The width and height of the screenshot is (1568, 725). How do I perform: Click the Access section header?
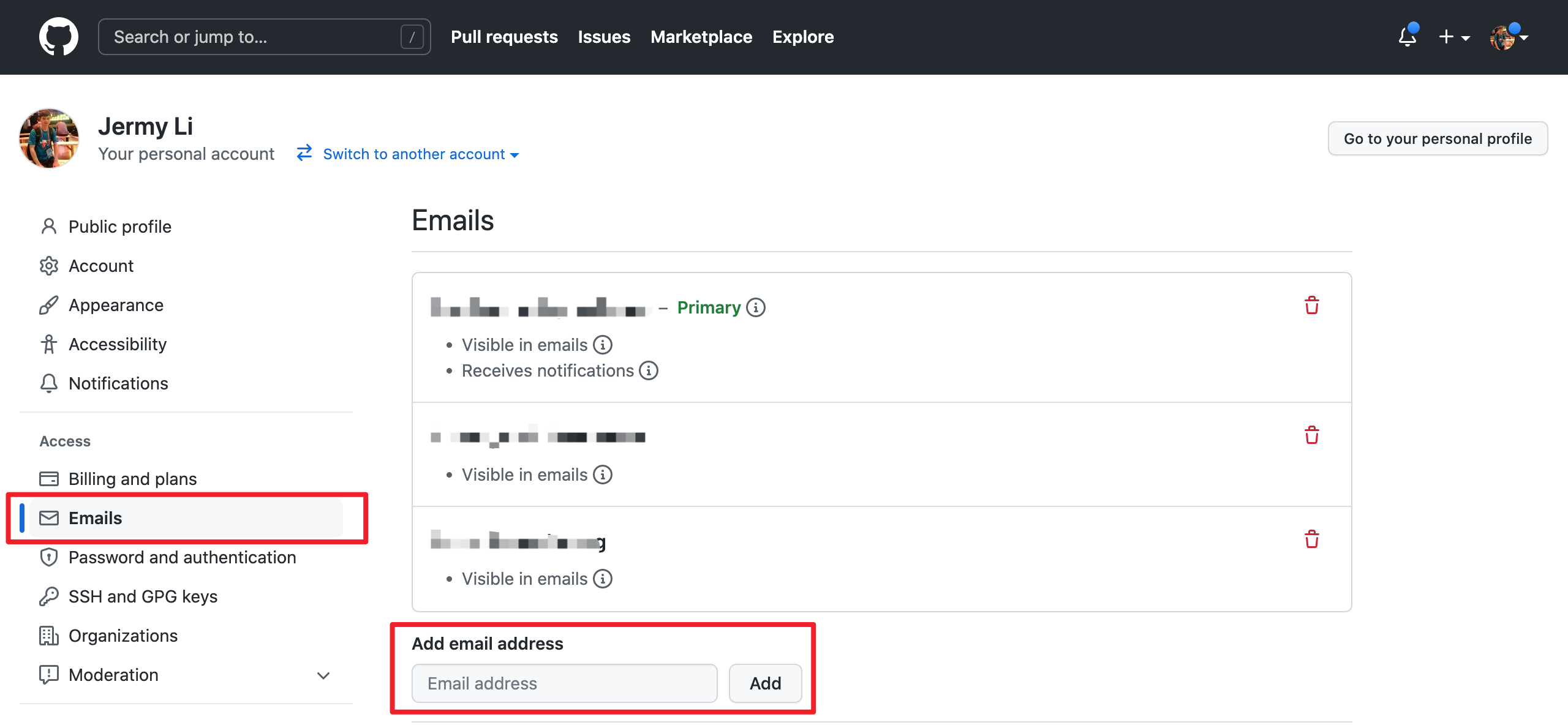tap(65, 441)
